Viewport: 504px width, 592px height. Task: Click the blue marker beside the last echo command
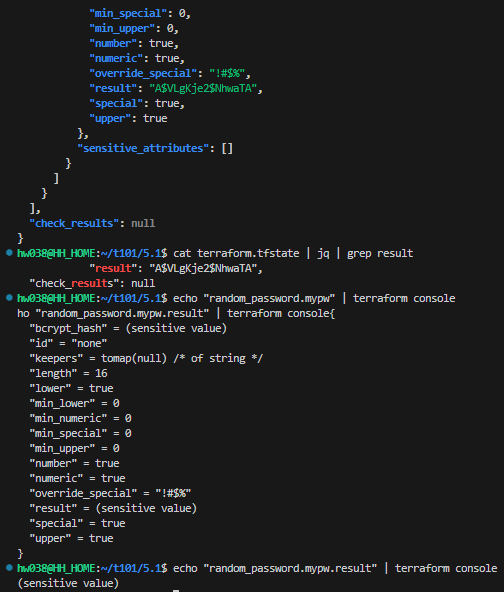(9, 568)
